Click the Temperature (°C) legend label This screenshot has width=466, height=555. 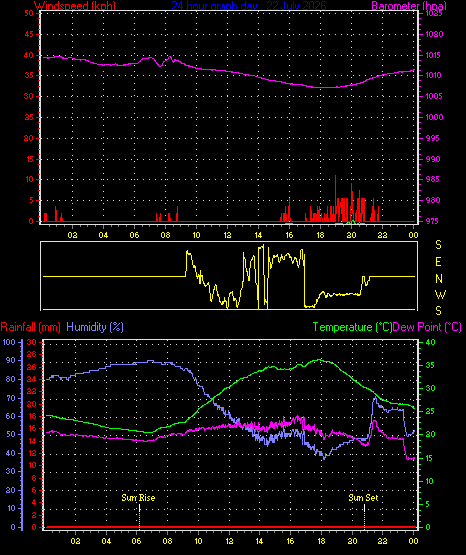click(352, 327)
